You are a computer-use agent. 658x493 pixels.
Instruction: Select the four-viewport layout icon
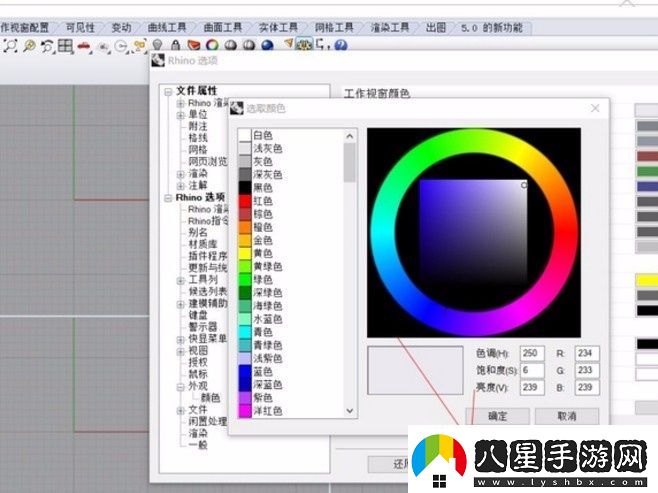[65, 45]
